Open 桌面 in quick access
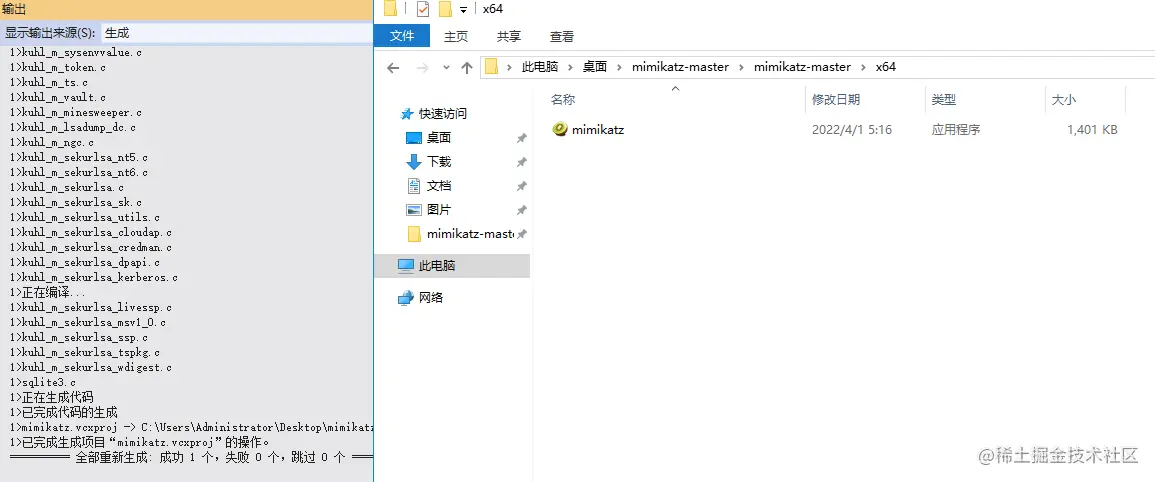The height and width of the screenshot is (482, 1155). 439,138
